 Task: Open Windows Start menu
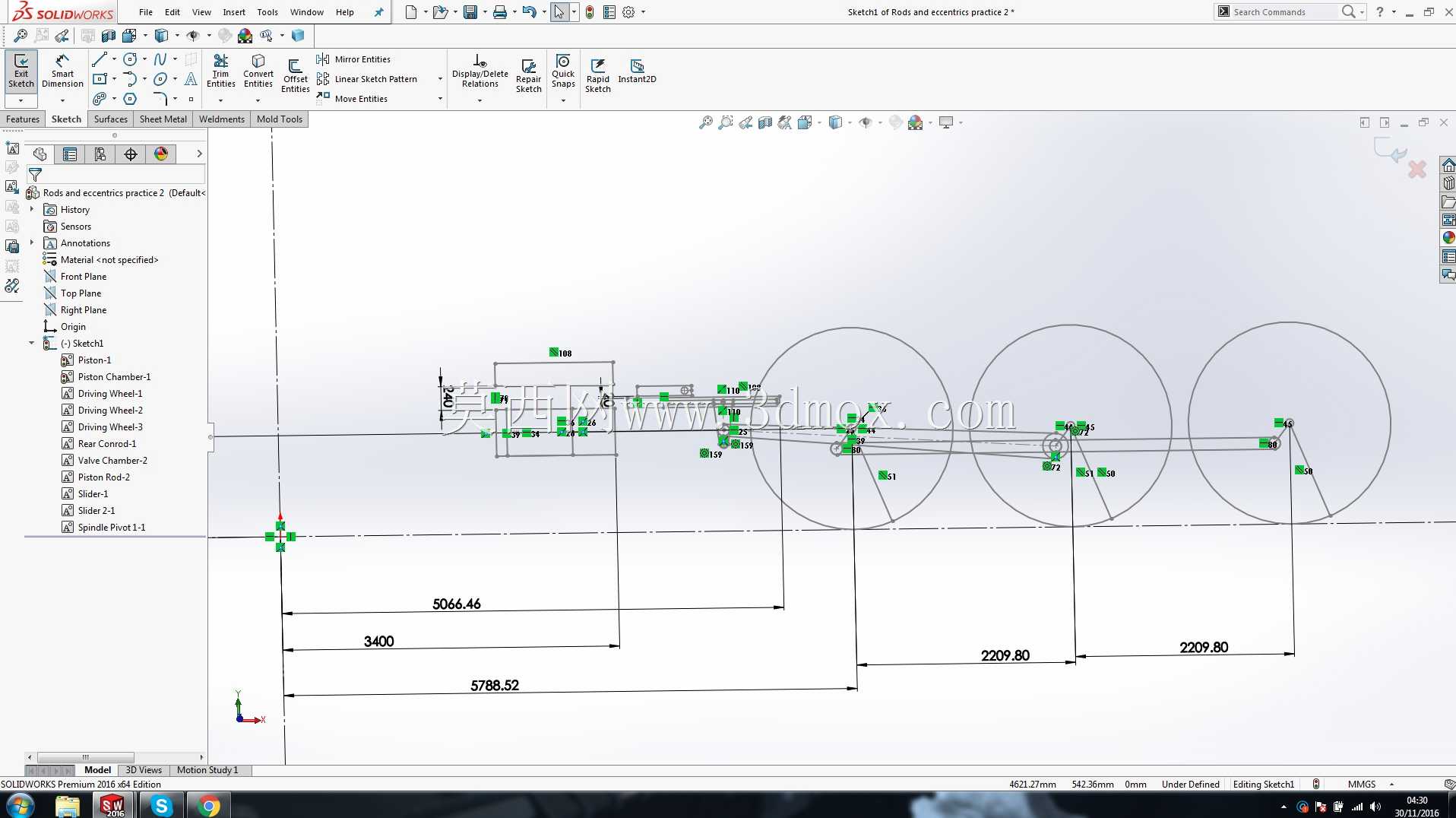click(x=20, y=806)
